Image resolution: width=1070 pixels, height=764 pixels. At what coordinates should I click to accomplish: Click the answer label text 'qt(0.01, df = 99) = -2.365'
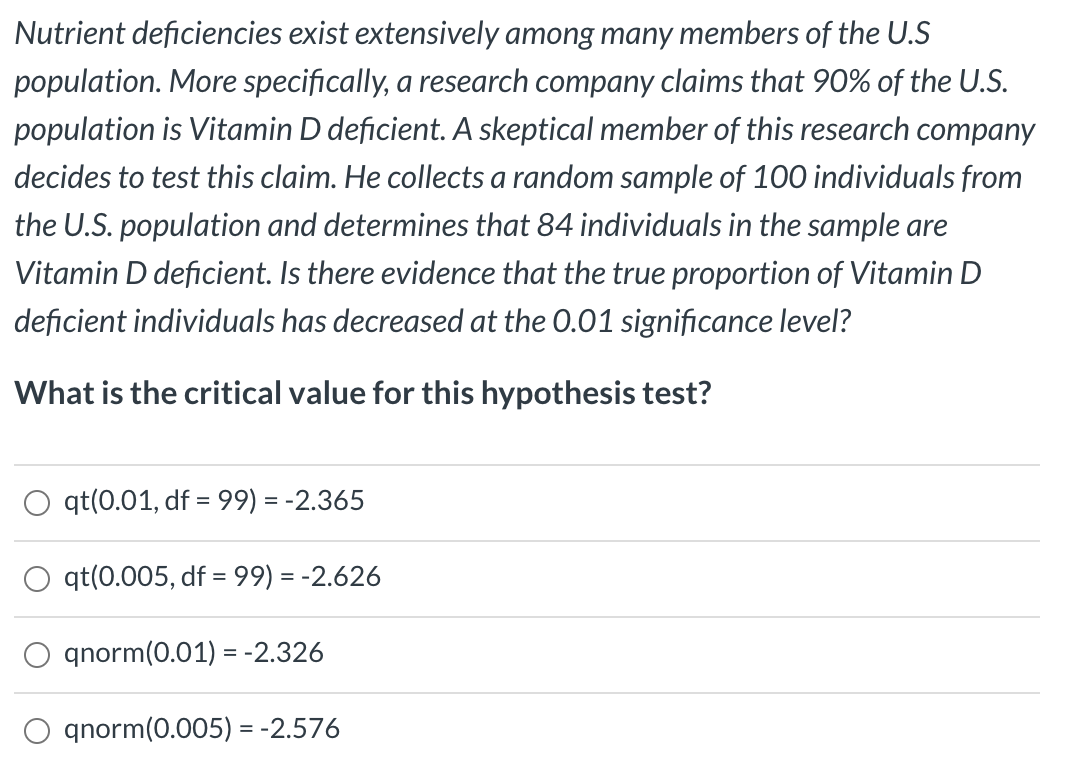click(213, 500)
